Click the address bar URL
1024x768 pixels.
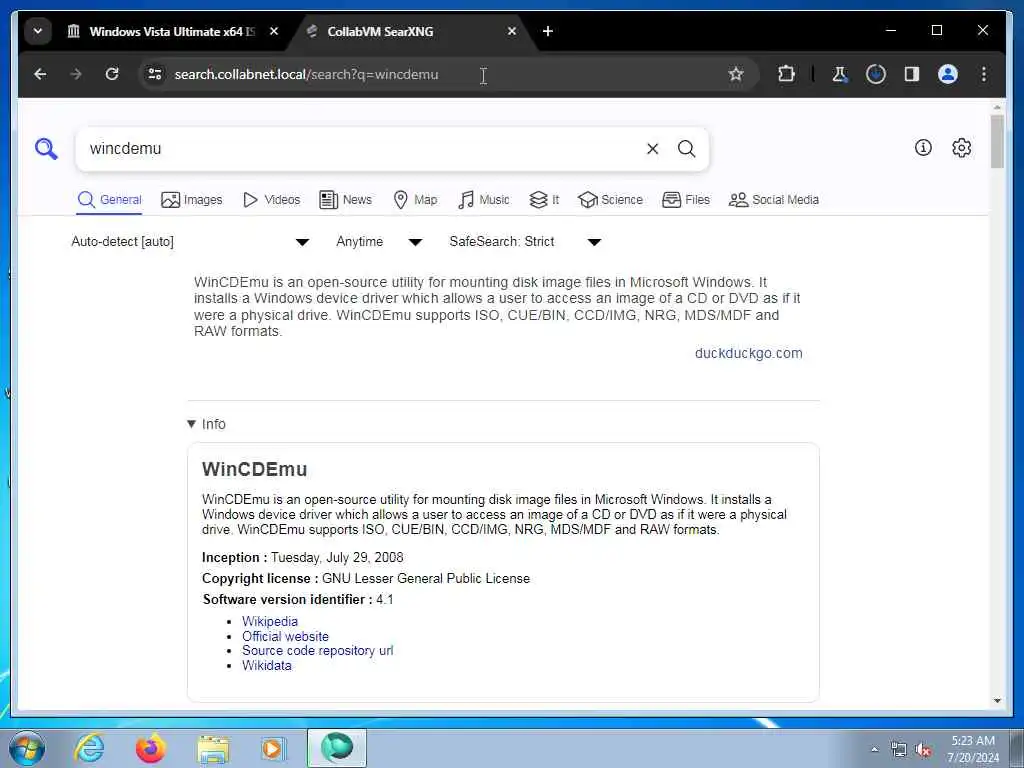(306, 74)
